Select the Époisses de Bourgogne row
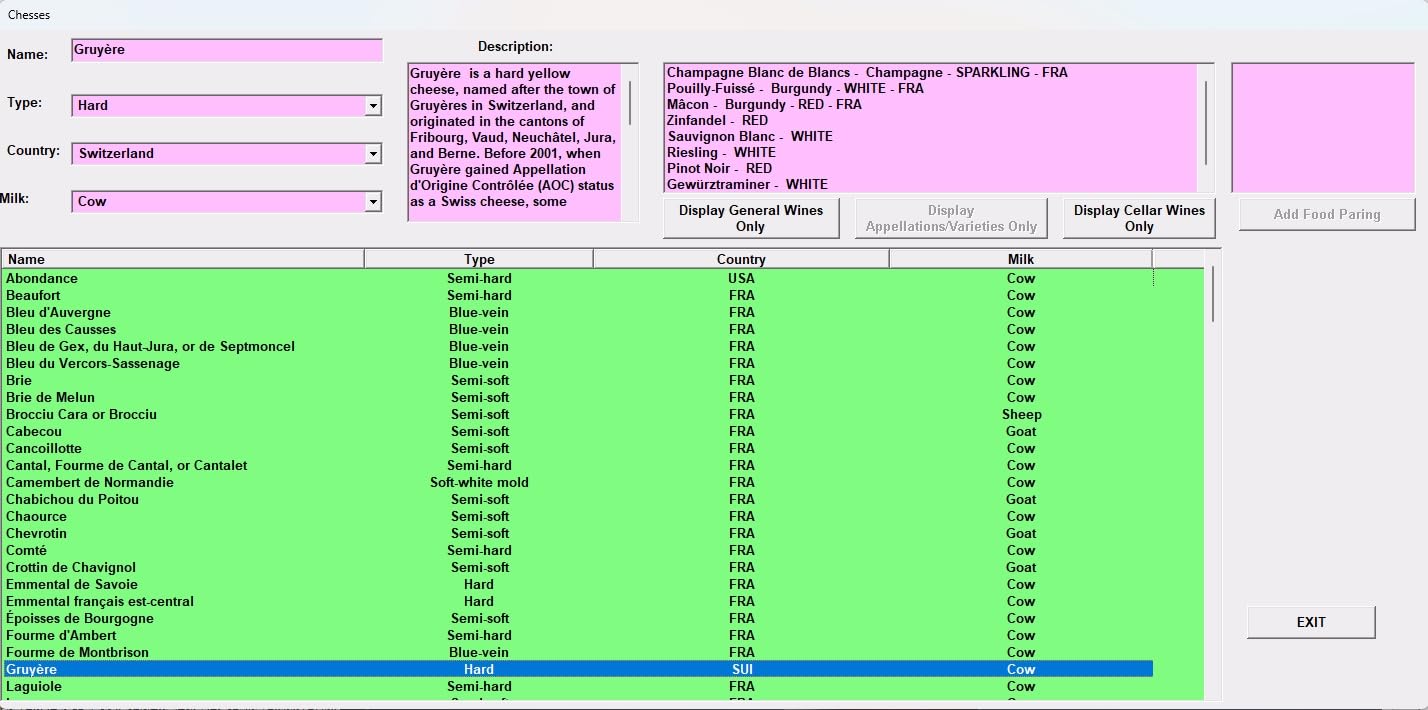The image size is (1428, 710). [x=578, y=618]
